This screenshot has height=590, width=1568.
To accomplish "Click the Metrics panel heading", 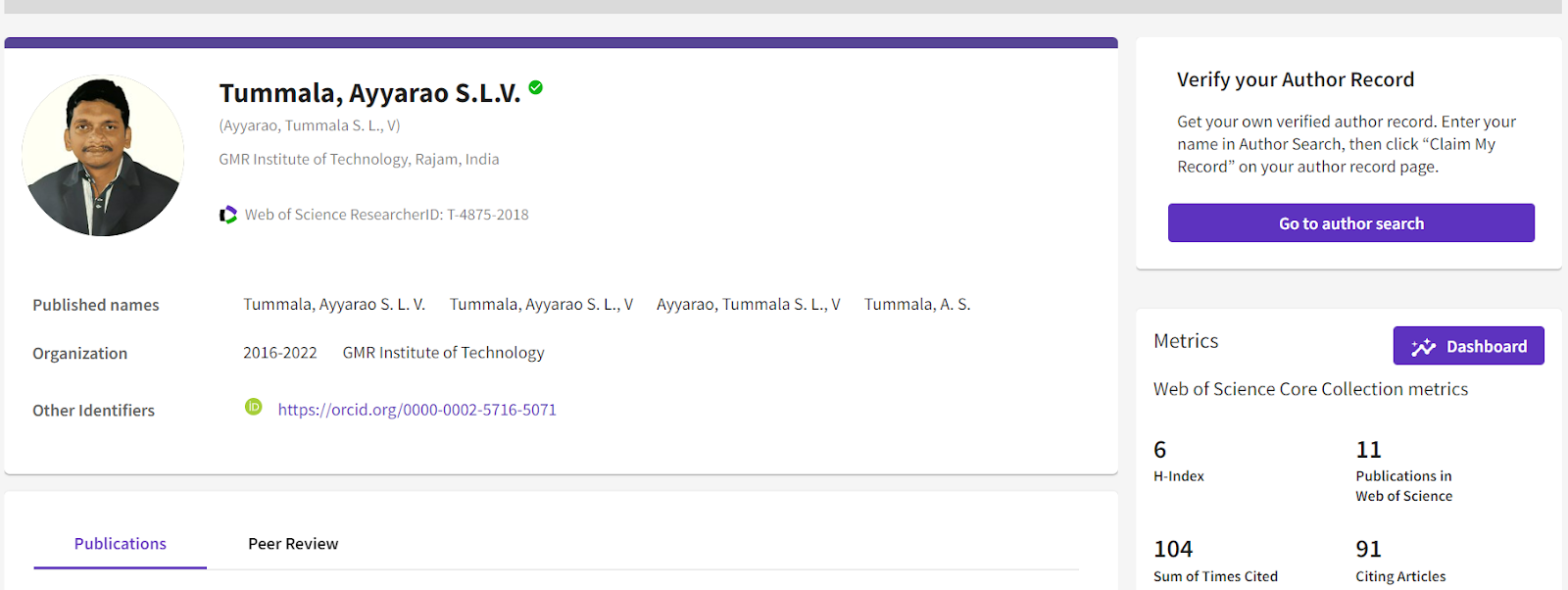I will [1186, 341].
